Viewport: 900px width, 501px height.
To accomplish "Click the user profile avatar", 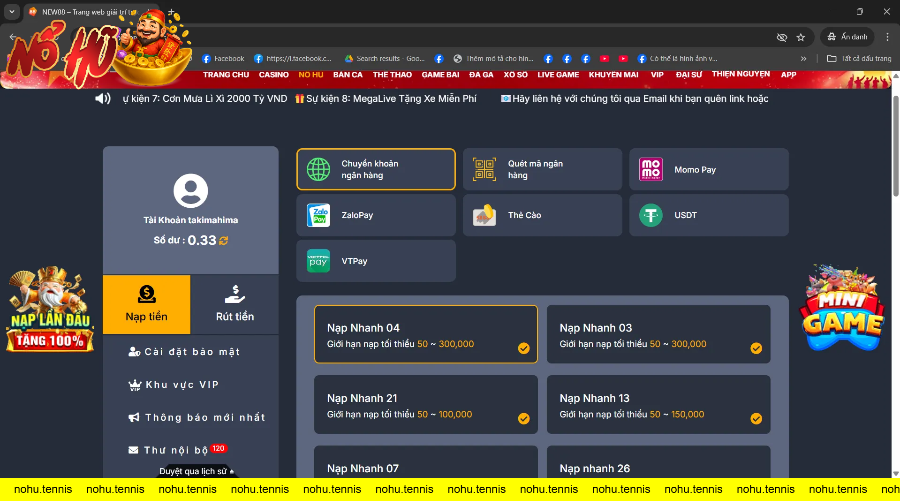I will (x=190, y=190).
